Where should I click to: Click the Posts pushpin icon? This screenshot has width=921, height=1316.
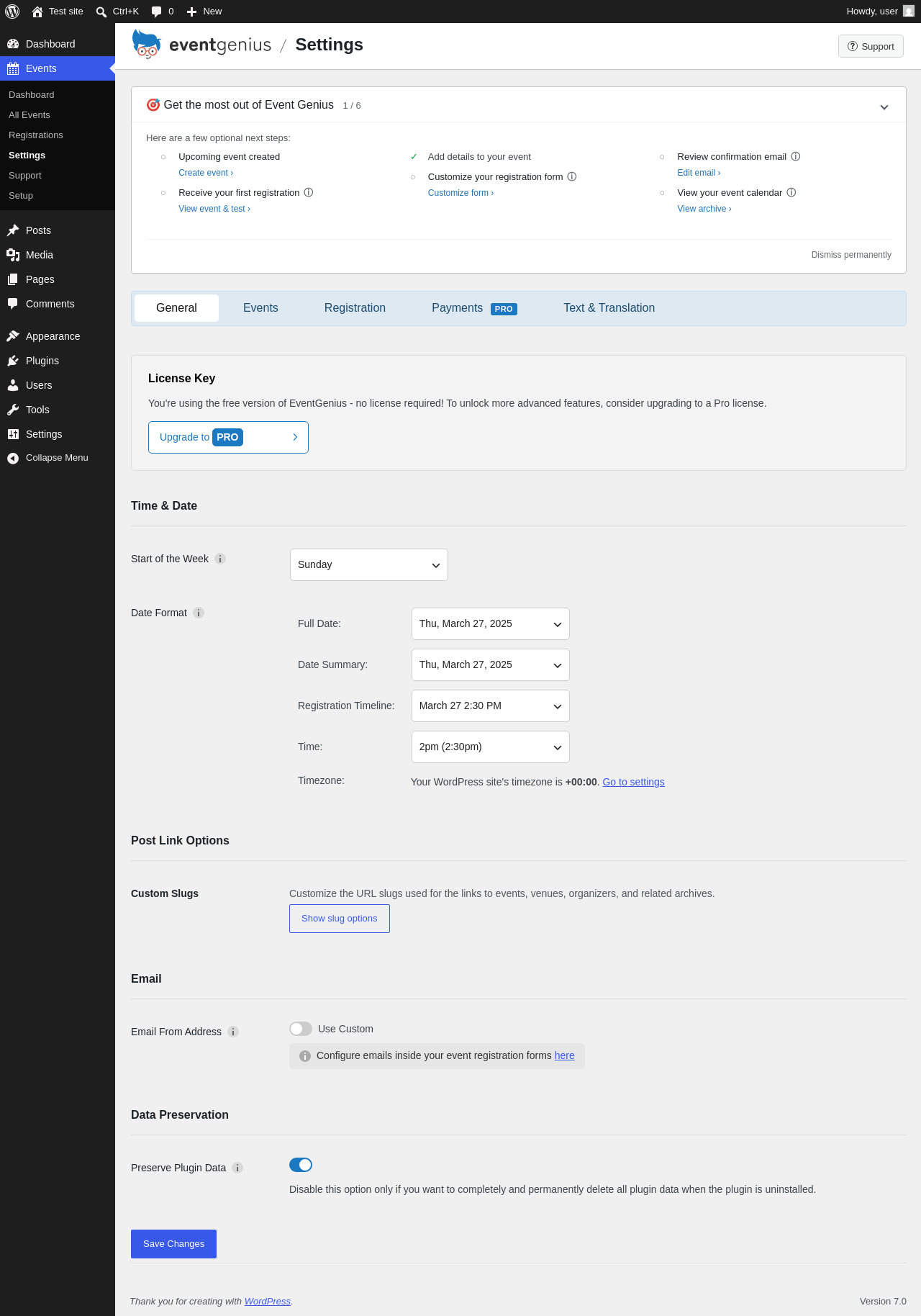pos(13,230)
